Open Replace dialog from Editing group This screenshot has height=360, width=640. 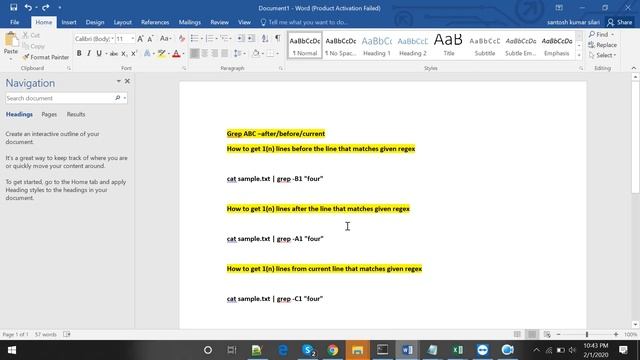[603, 45]
